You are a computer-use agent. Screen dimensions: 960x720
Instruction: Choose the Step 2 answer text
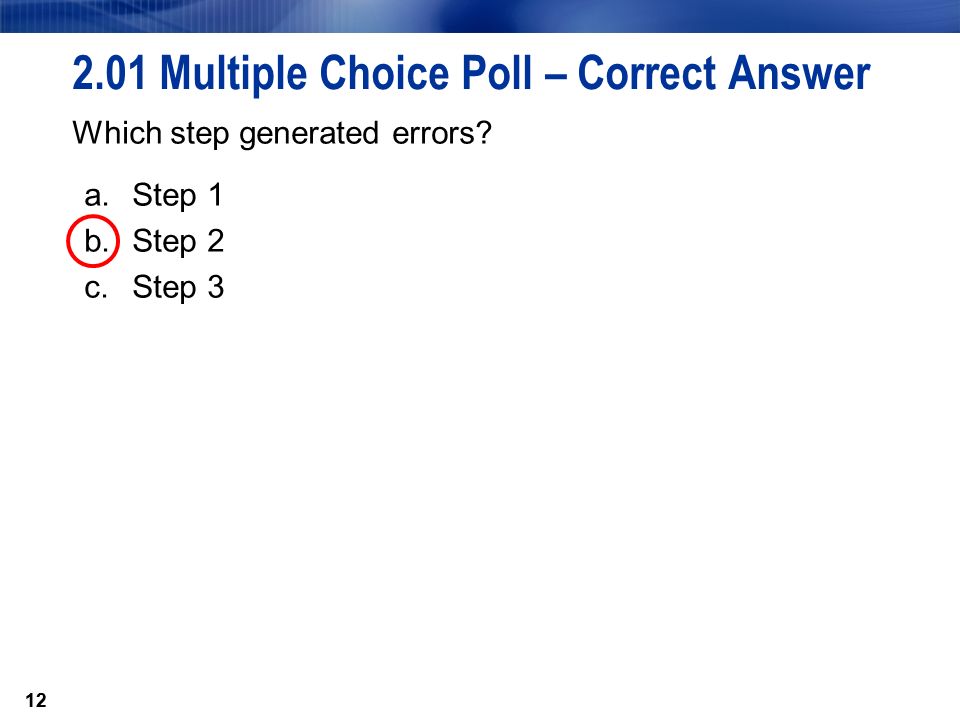pyautogui.click(x=178, y=241)
